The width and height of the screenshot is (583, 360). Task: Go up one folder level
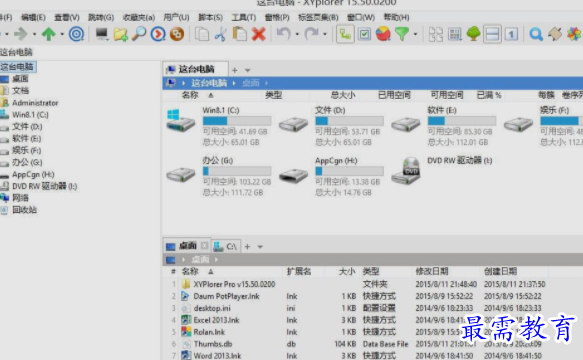[x=48, y=34]
